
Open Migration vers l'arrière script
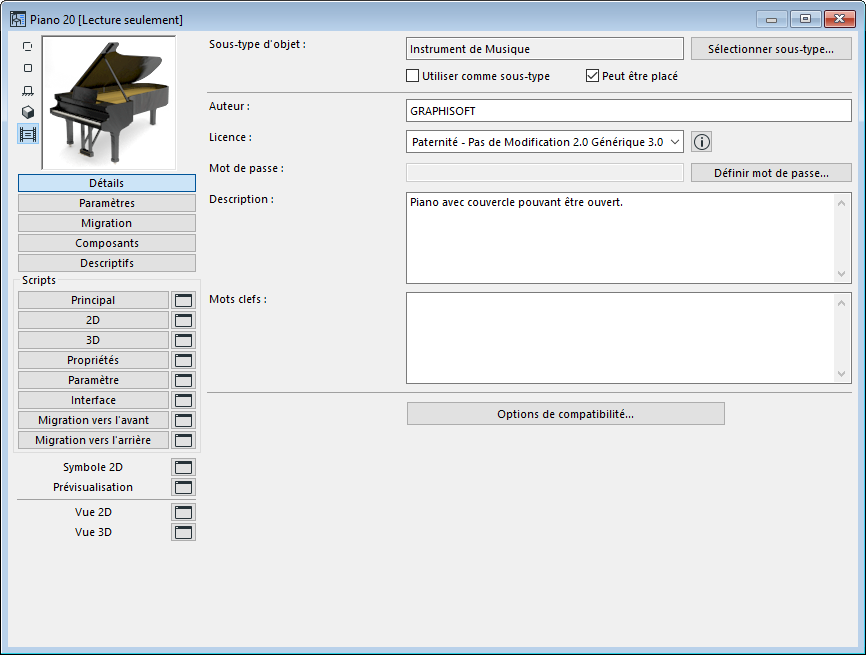coord(93,440)
